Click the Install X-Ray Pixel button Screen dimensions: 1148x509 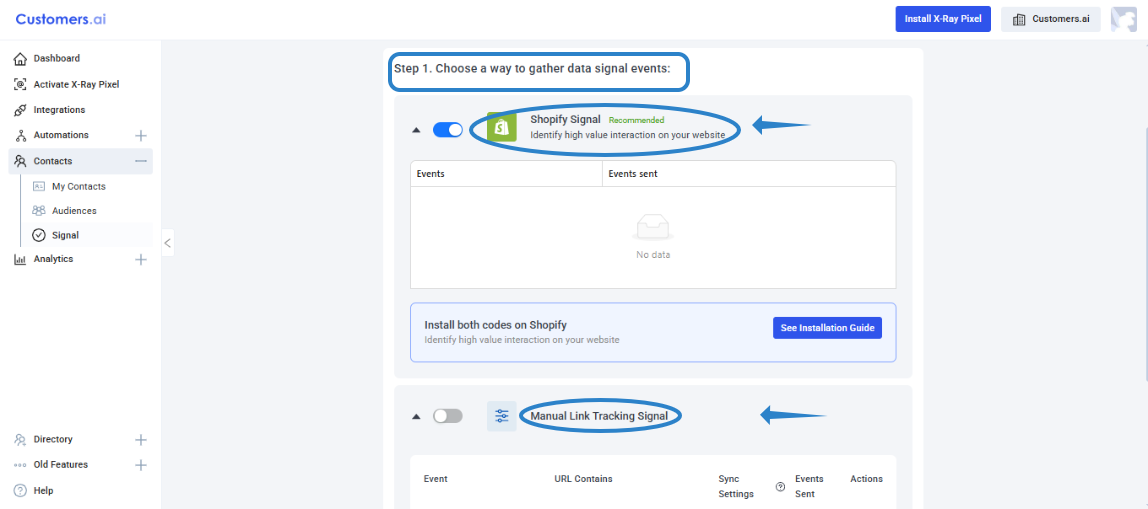(943, 20)
